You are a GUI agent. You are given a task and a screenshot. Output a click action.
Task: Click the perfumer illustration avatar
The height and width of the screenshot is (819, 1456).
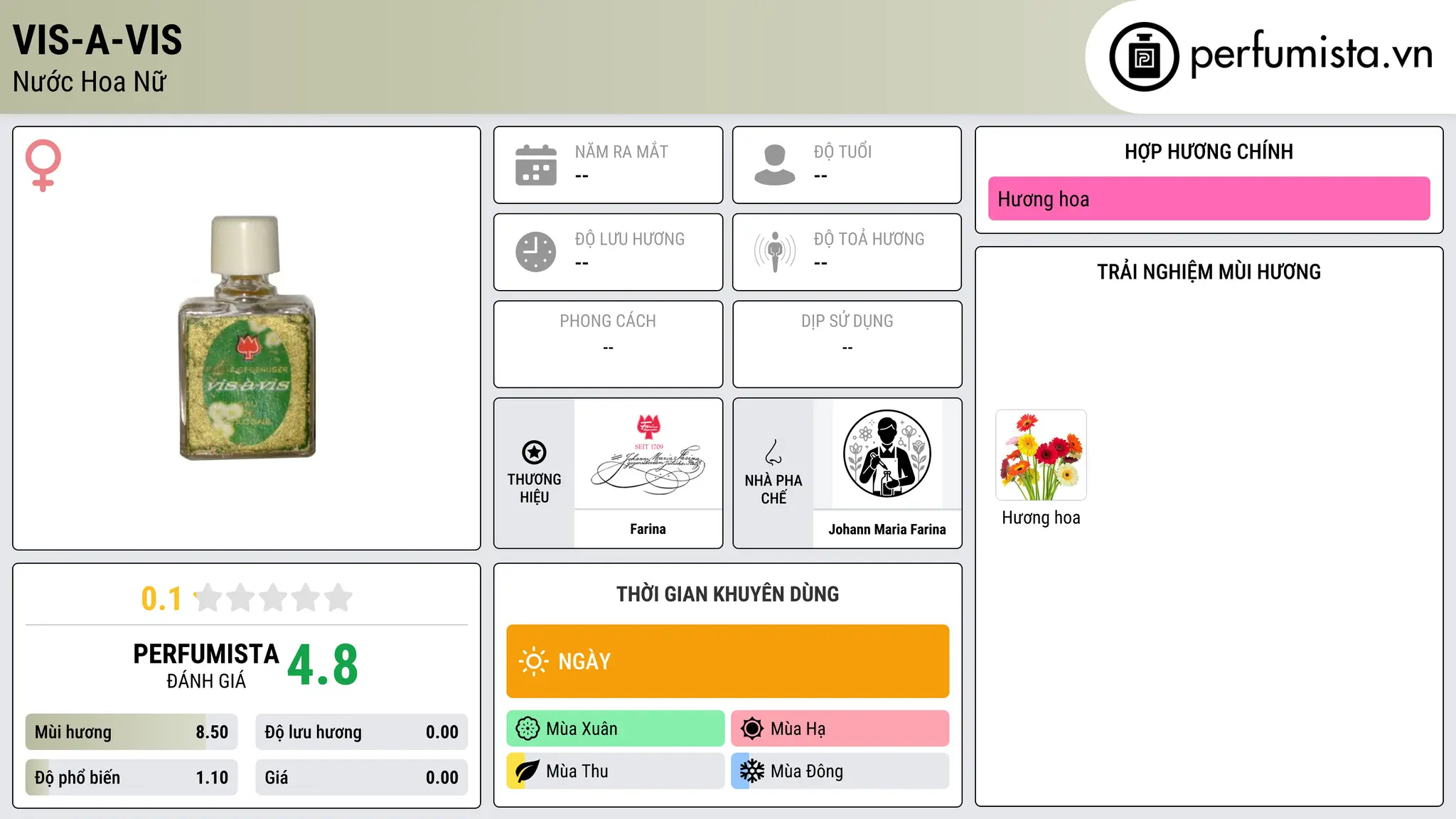click(x=887, y=454)
